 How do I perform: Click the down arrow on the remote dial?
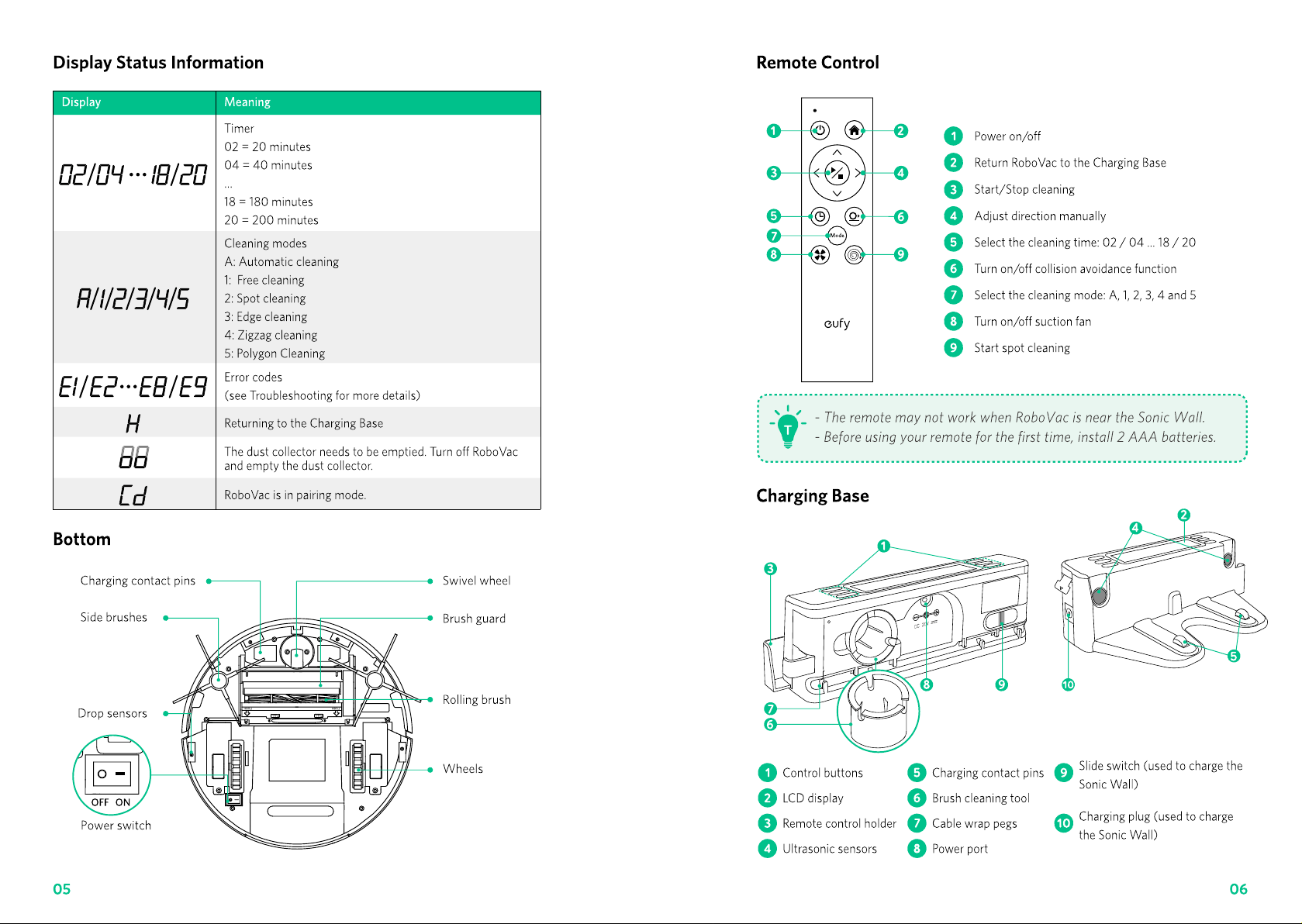click(x=837, y=193)
